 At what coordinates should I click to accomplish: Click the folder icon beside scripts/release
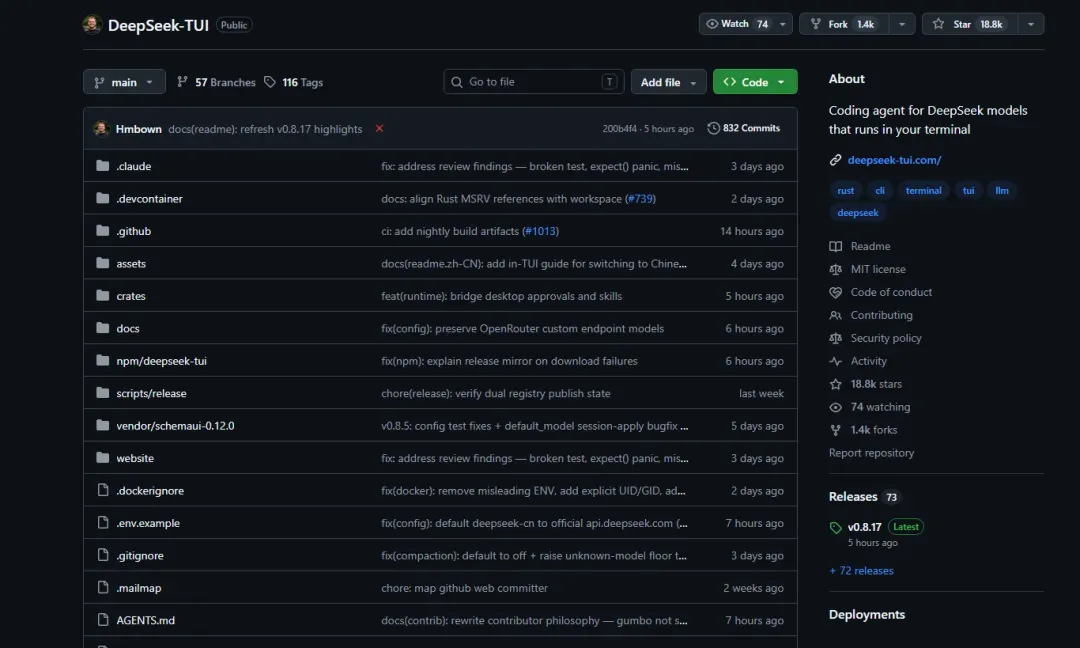[103, 393]
